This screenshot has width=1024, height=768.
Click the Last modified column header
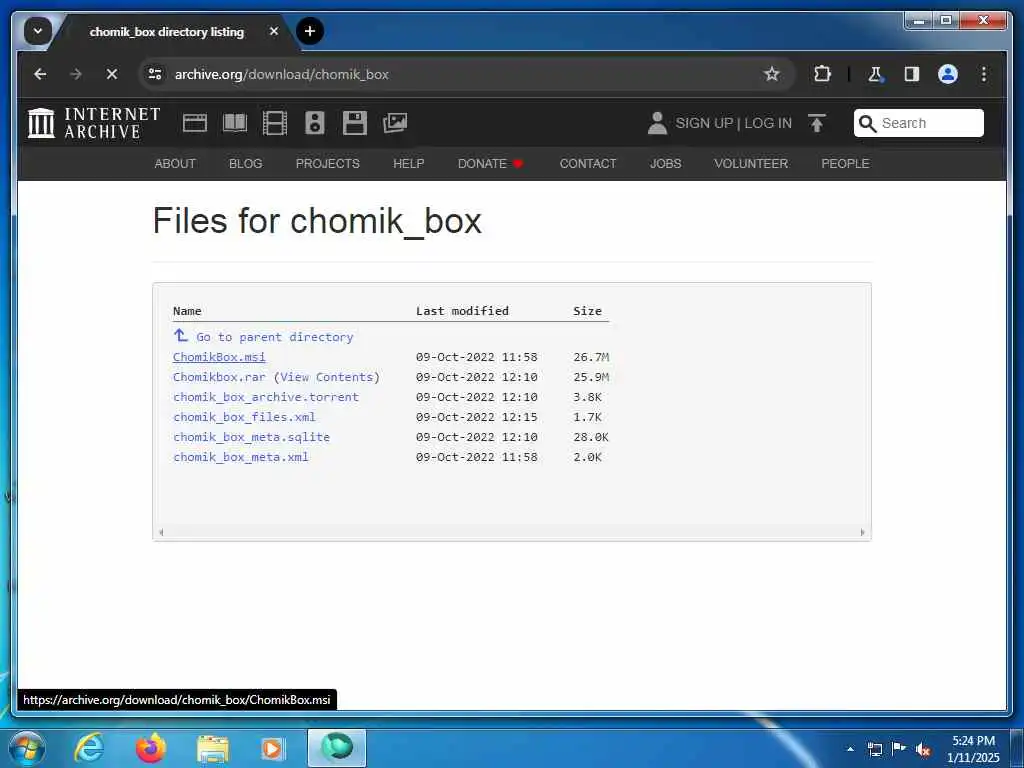pyautogui.click(x=462, y=312)
